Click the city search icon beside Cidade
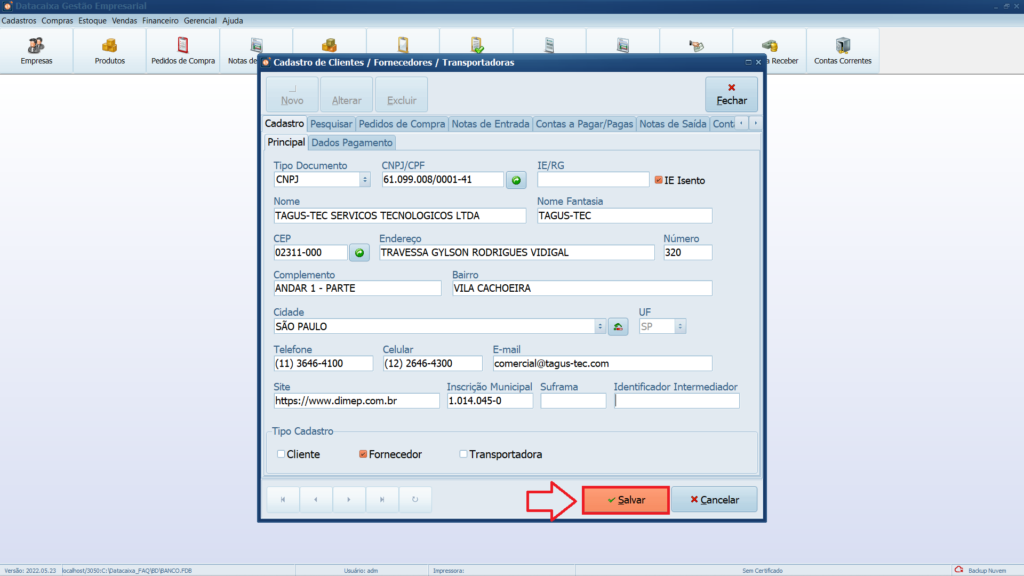Image resolution: width=1024 pixels, height=576 pixels. (618, 326)
